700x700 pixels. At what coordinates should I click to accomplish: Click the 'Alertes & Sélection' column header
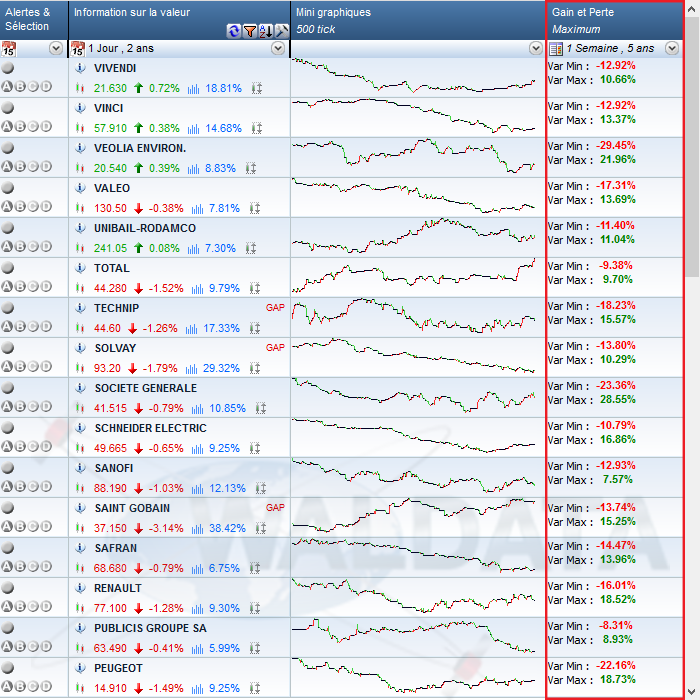point(34,20)
